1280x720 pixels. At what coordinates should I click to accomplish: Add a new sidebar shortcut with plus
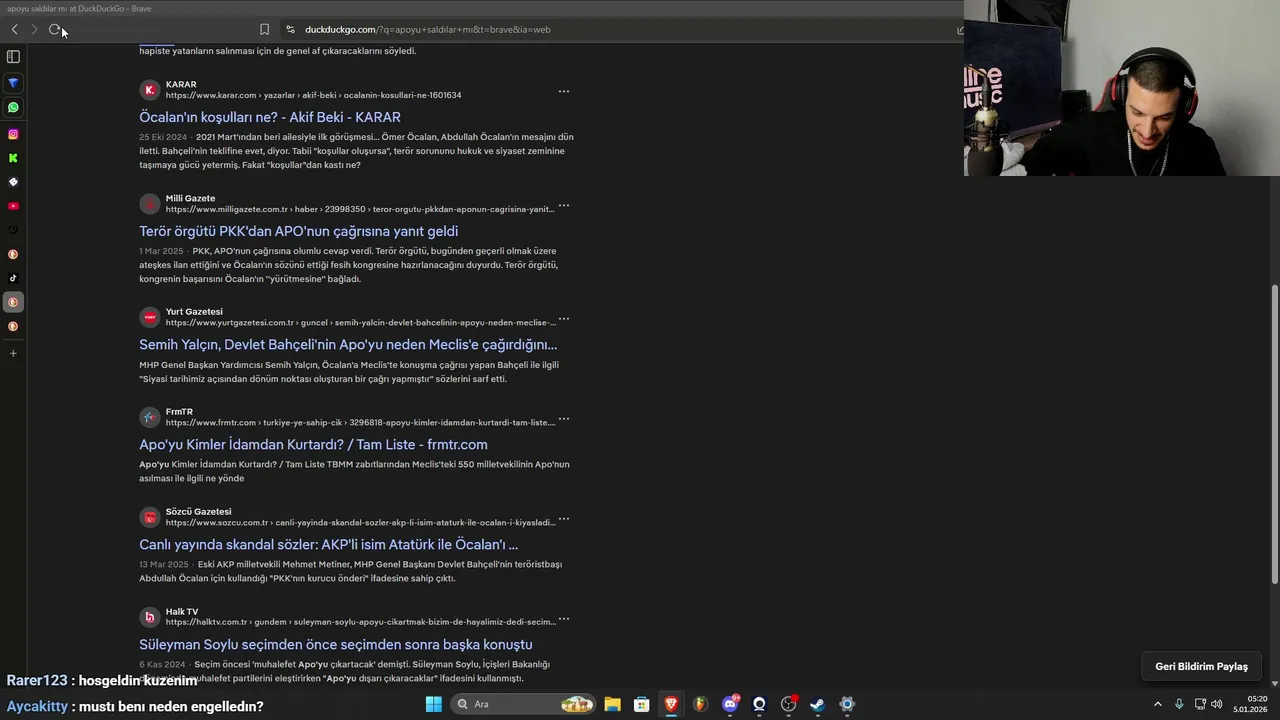coord(13,353)
